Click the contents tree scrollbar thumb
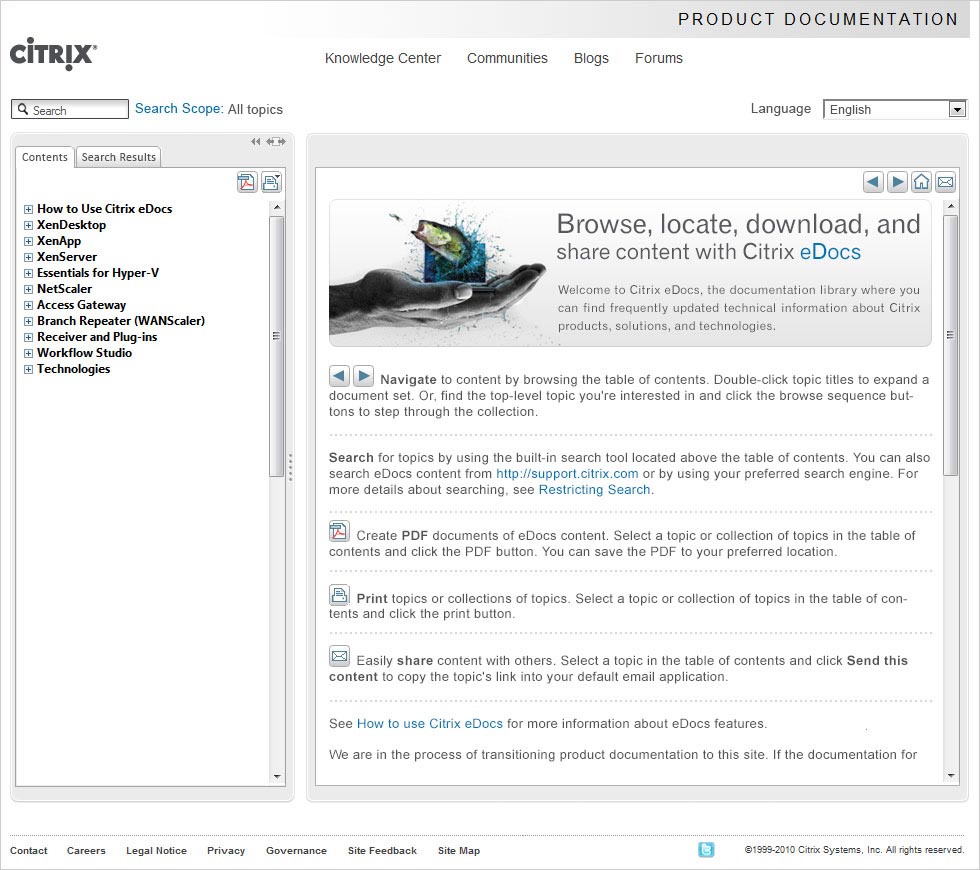This screenshot has width=980, height=870. (x=276, y=346)
